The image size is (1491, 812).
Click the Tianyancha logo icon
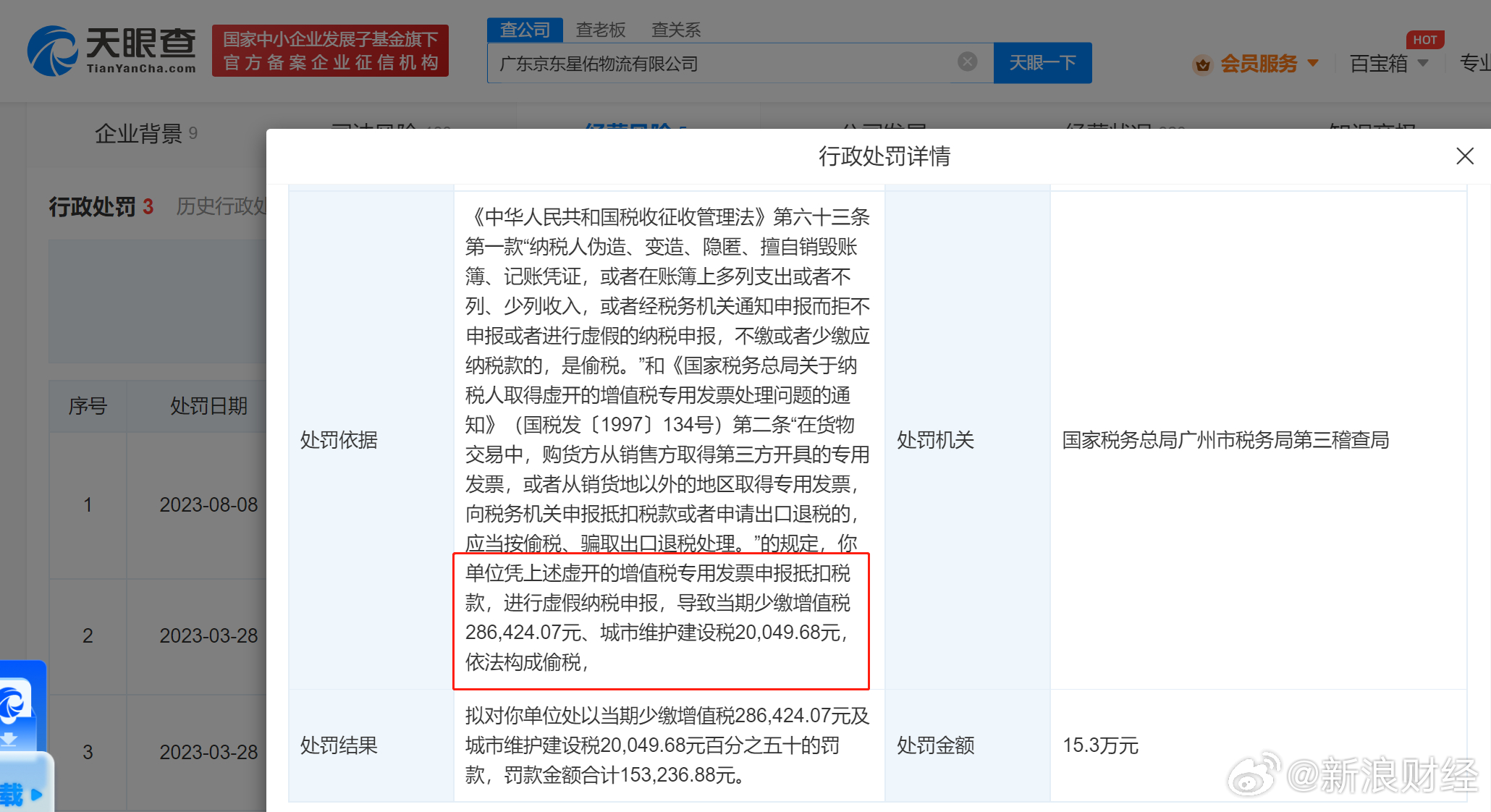52,51
